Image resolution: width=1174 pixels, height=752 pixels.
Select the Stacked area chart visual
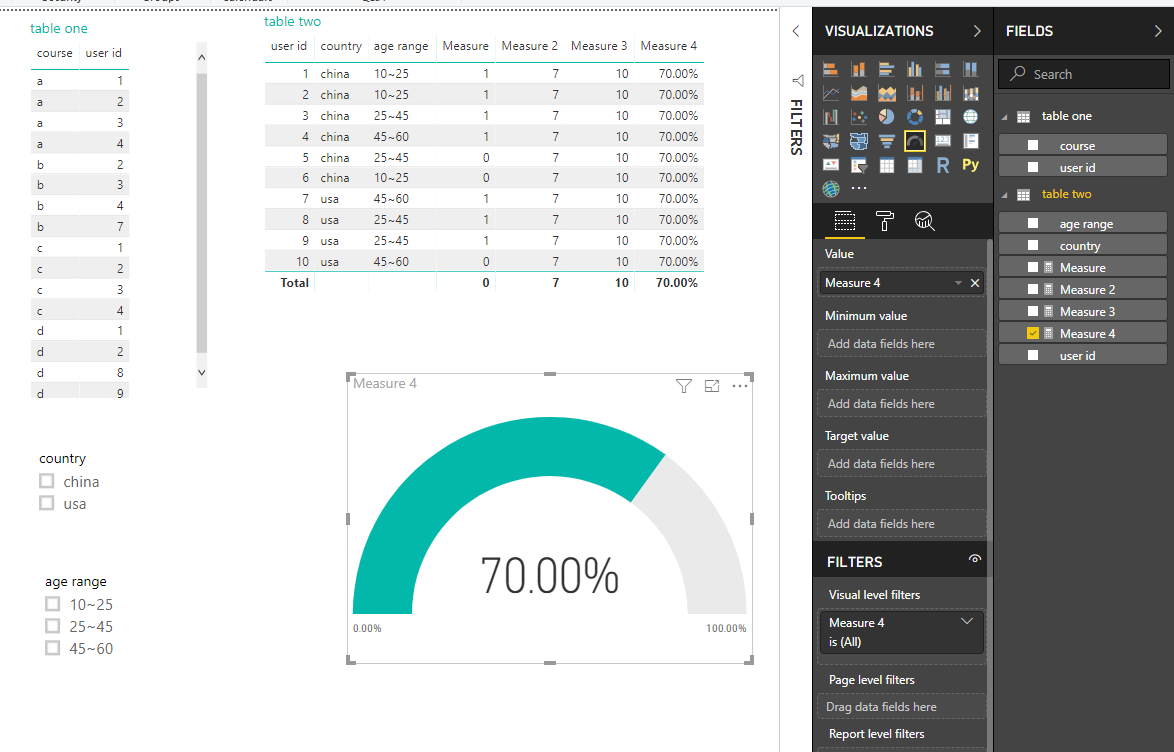coord(886,94)
